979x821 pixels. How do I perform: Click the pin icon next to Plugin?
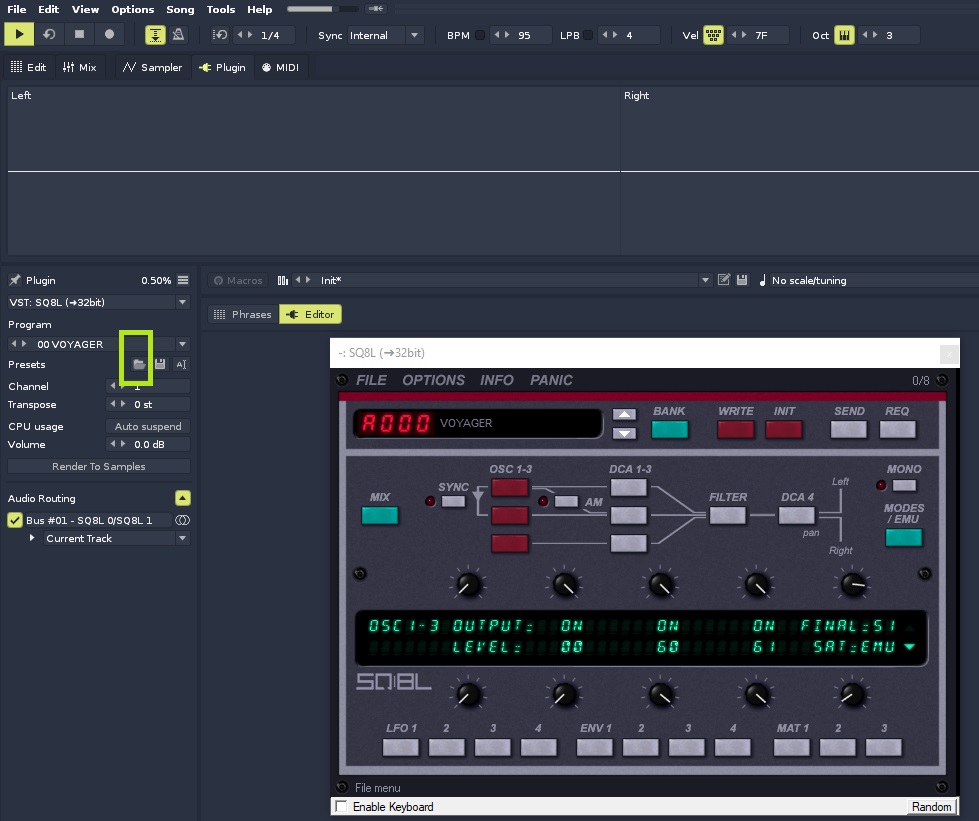(x=15, y=280)
